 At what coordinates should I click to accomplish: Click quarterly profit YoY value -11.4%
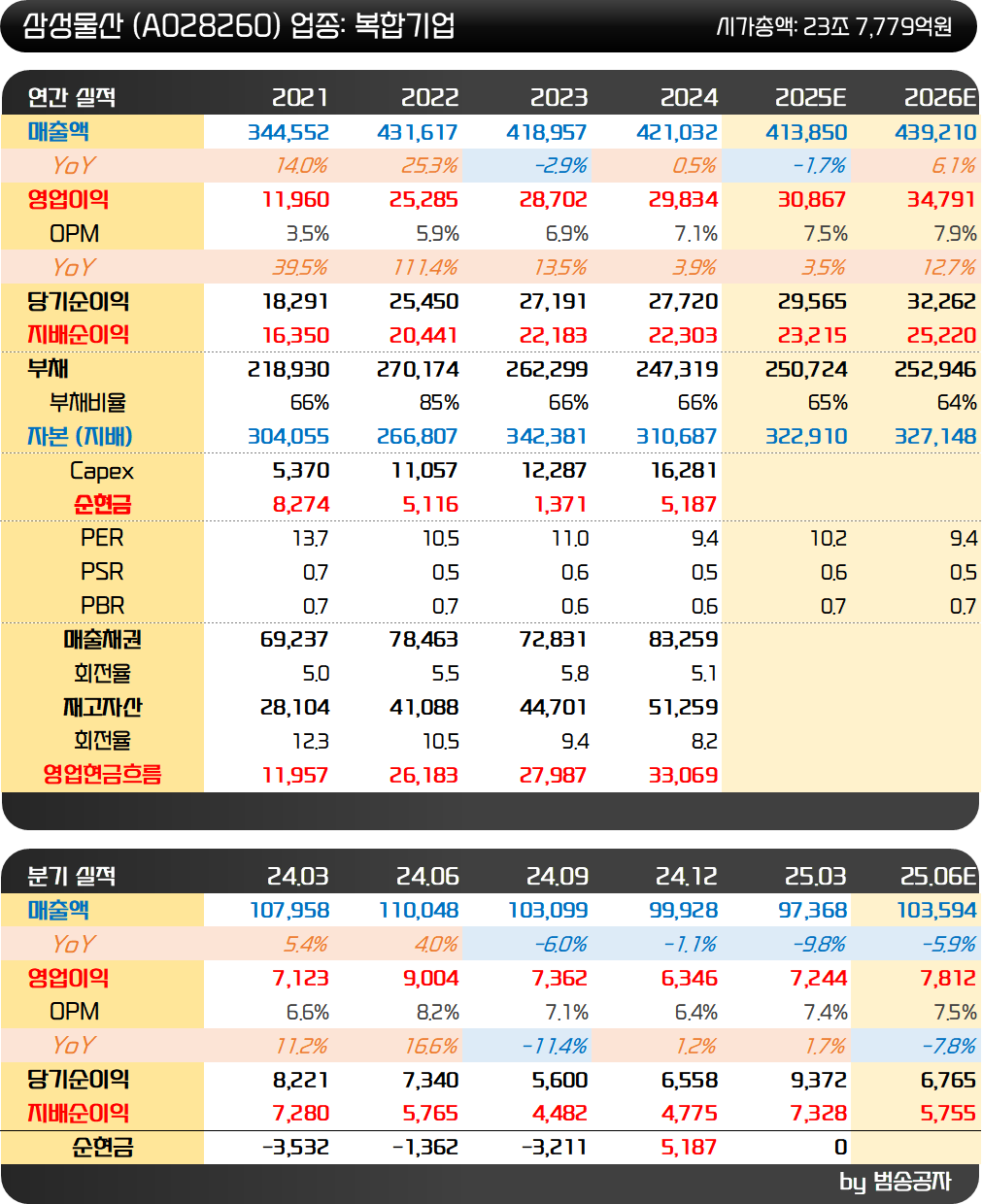pyautogui.click(x=555, y=1047)
